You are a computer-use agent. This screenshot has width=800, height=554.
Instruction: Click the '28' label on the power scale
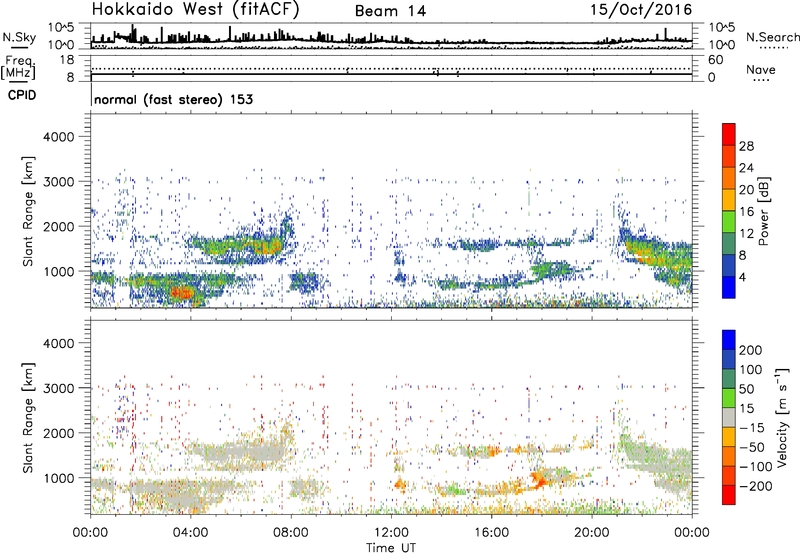[746, 146]
